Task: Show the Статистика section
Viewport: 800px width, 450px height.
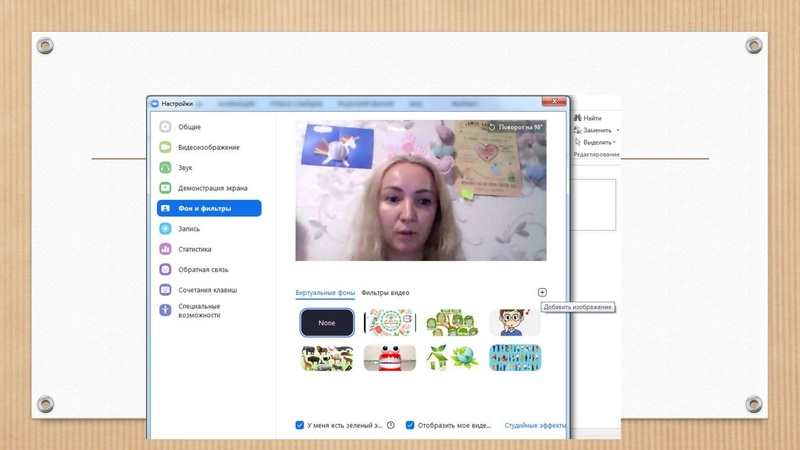Action: click(194, 249)
